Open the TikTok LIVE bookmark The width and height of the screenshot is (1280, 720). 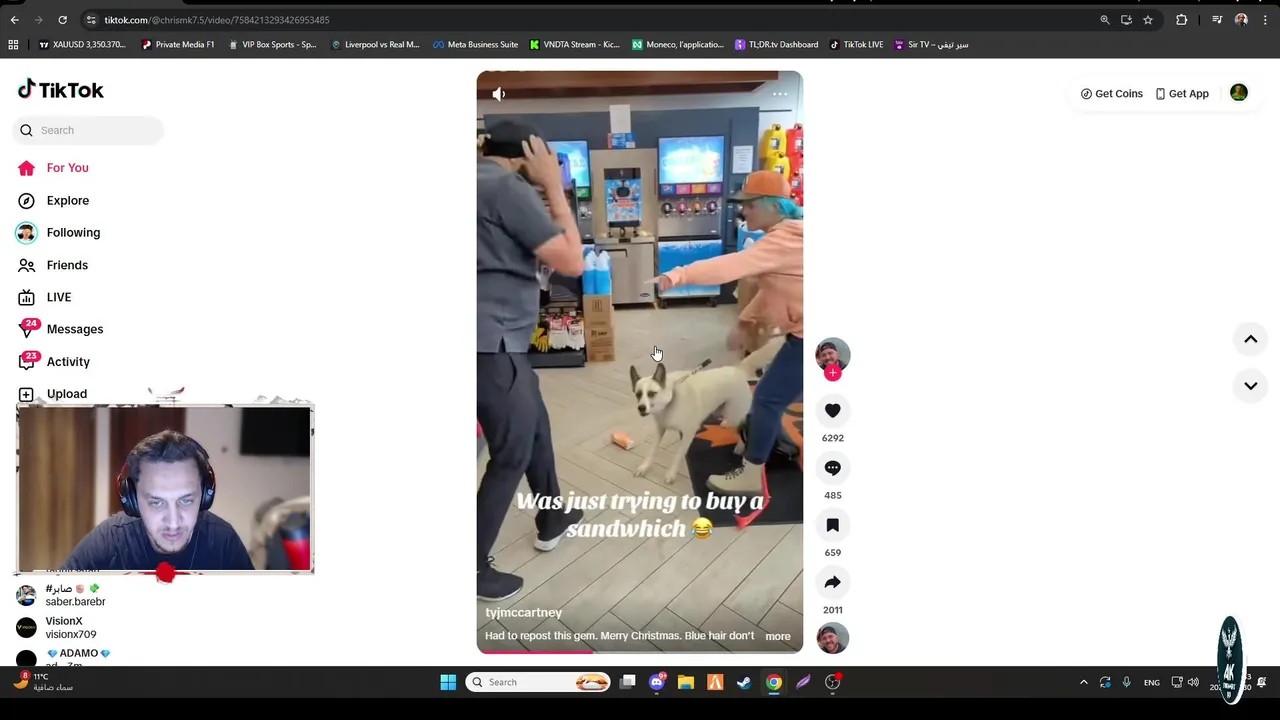[x=857, y=44]
